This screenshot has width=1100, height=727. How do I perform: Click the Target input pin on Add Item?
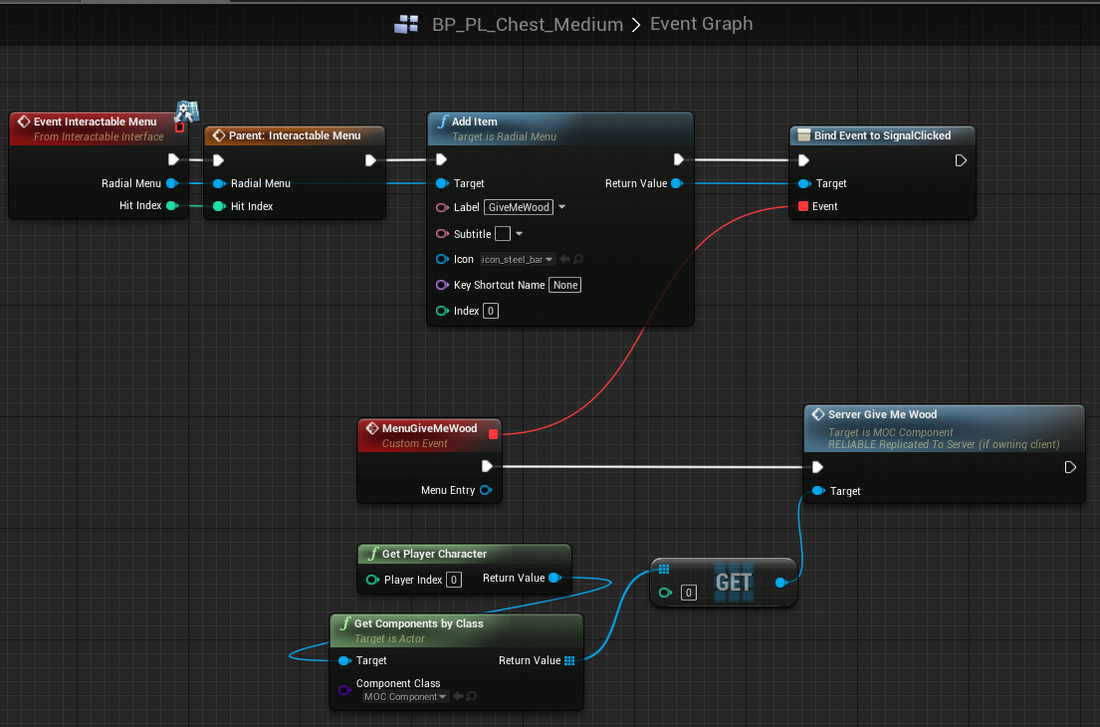coord(442,183)
